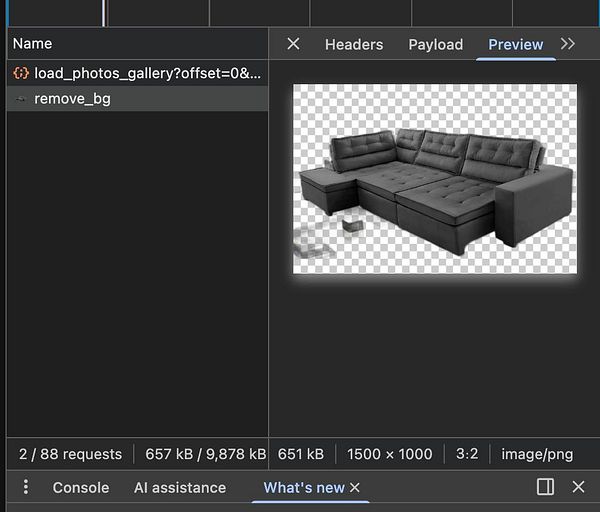Open the drawer three-dot menu

point(26,487)
